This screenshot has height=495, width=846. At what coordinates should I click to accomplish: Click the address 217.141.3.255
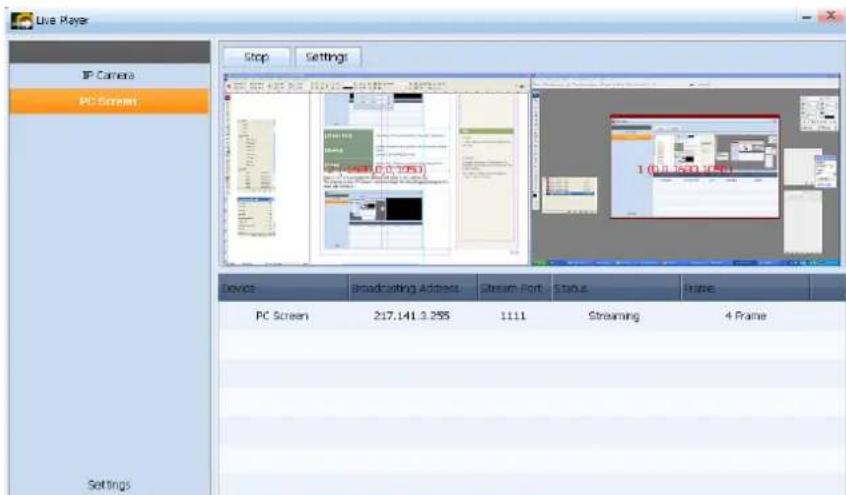(411, 316)
